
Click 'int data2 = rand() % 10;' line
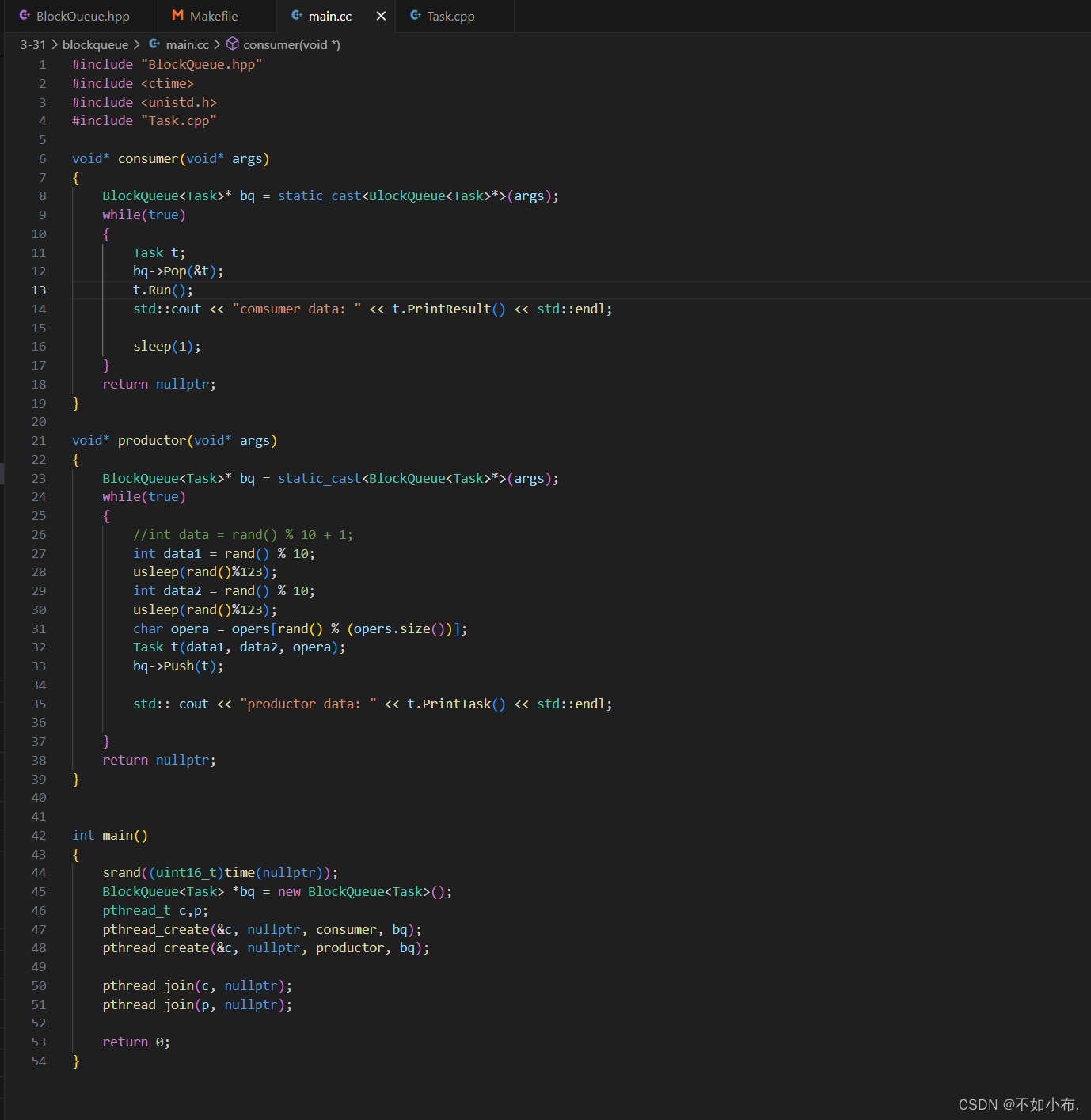pos(224,591)
